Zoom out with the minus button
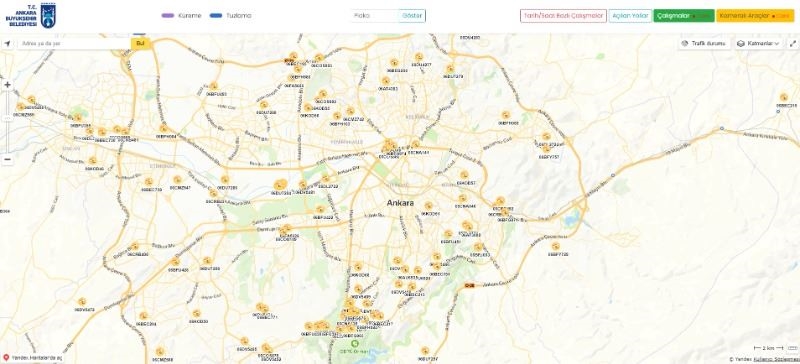 [x=7, y=159]
